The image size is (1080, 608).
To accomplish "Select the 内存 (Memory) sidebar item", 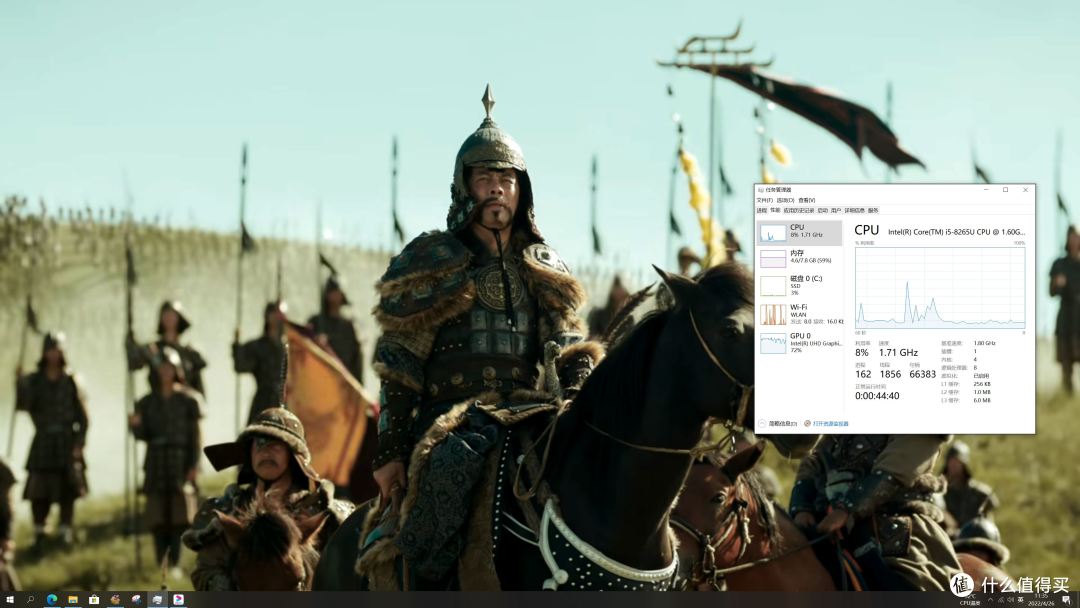I will click(x=800, y=258).
